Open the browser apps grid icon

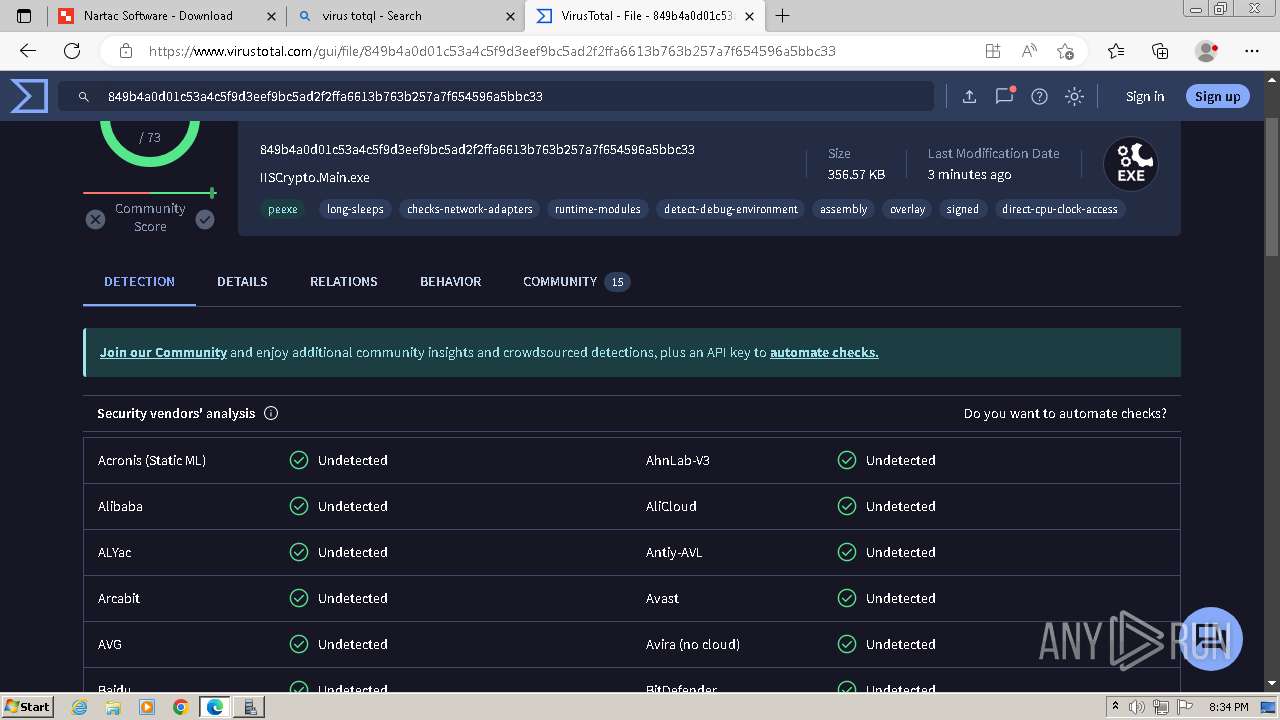(x=992, y=51)
